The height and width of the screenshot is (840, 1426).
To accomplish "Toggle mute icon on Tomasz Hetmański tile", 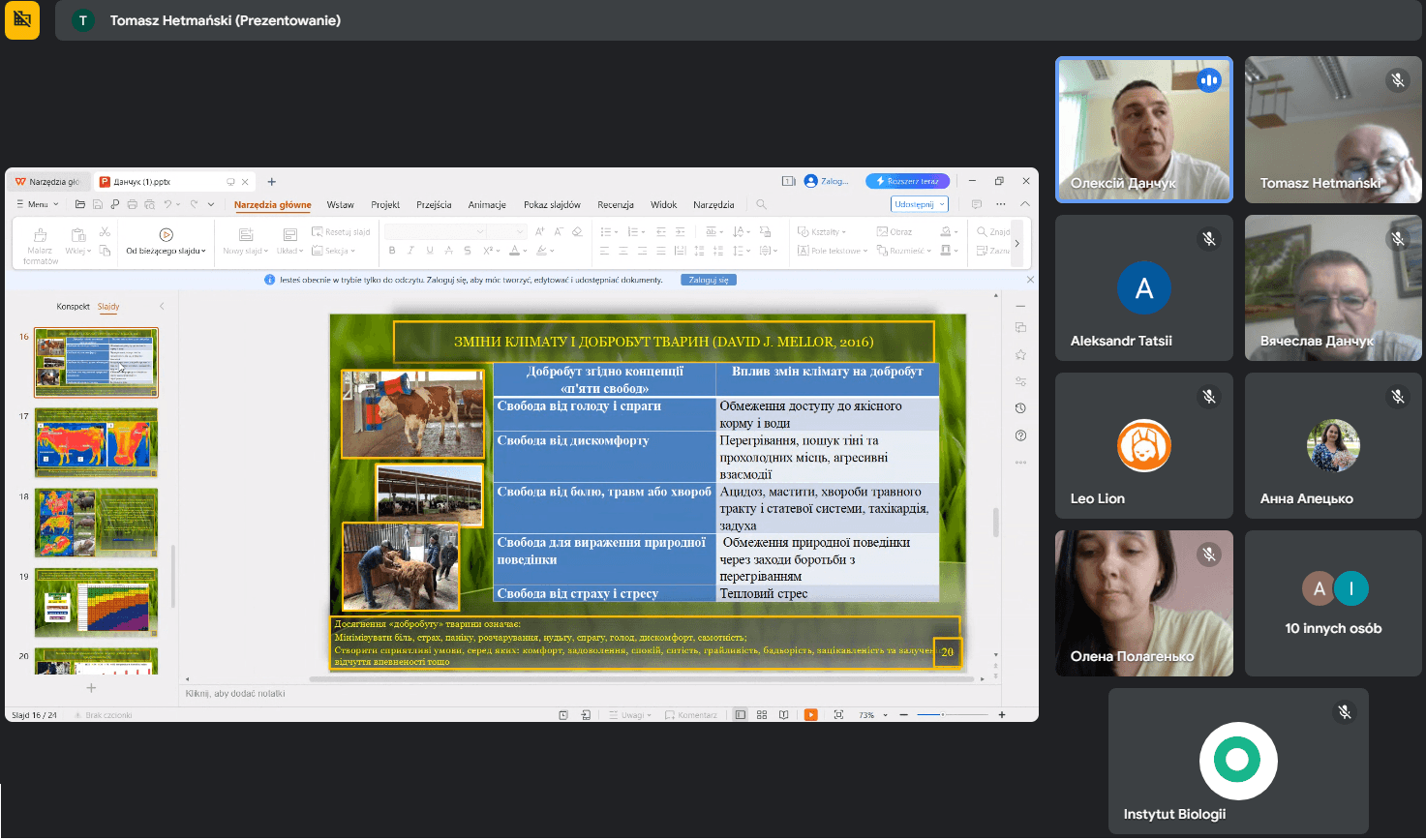I will pyautogui.click(x=1397, y=80).
